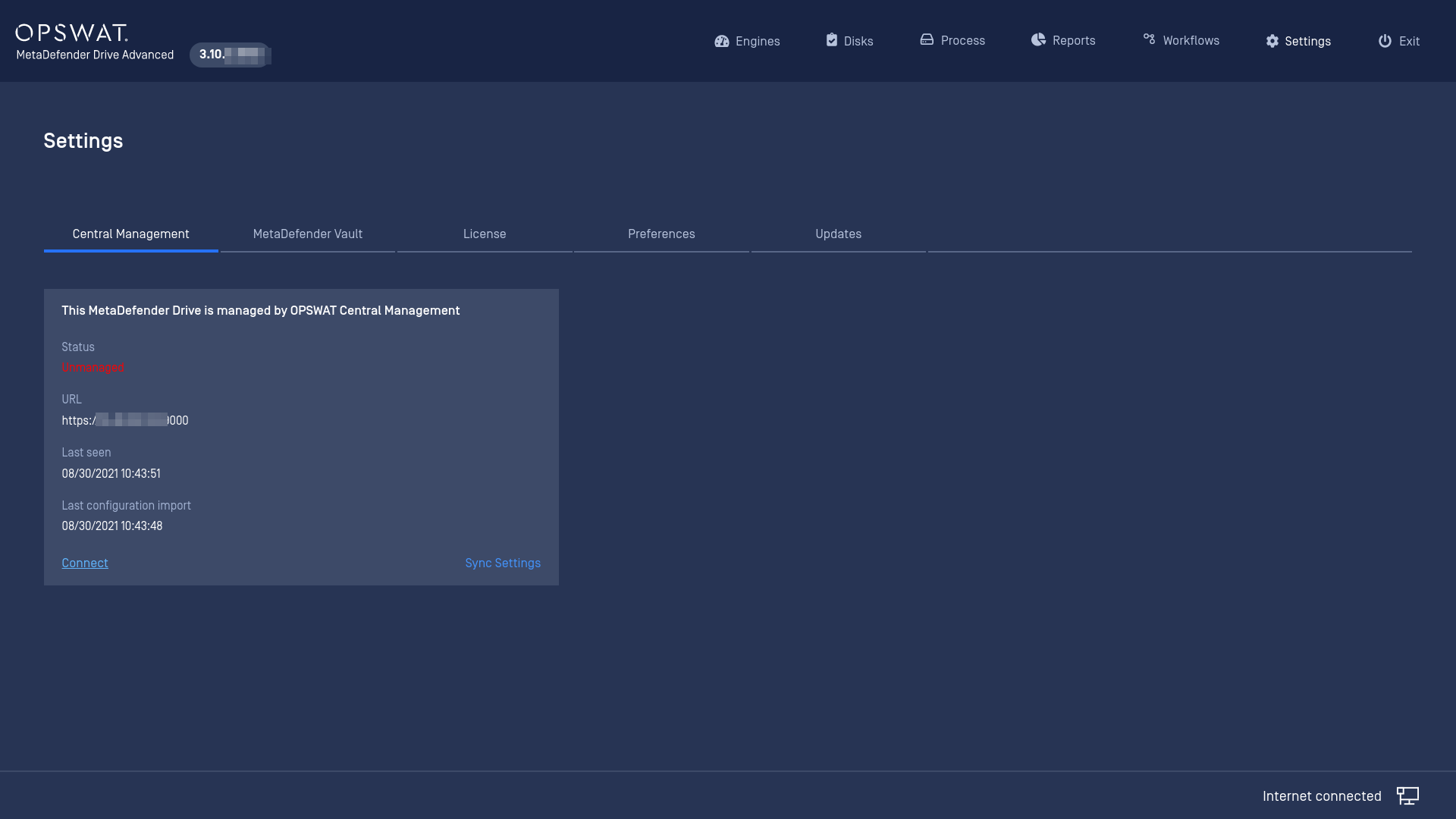
Task: Click the version number badge 3.10
Action: 231,55
